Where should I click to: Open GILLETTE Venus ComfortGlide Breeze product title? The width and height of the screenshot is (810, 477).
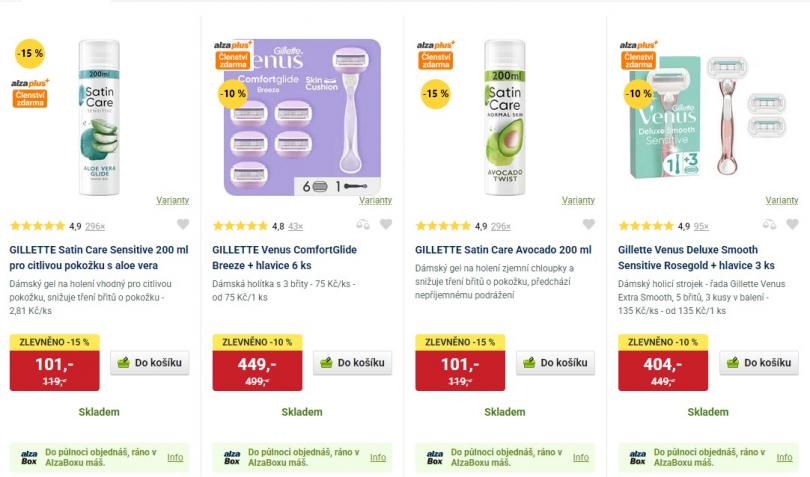click(x=284, y=257)
